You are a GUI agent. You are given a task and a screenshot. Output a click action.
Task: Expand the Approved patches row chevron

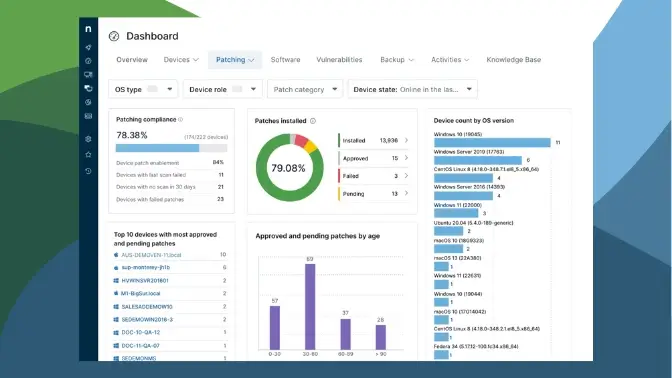click(406, 158)
